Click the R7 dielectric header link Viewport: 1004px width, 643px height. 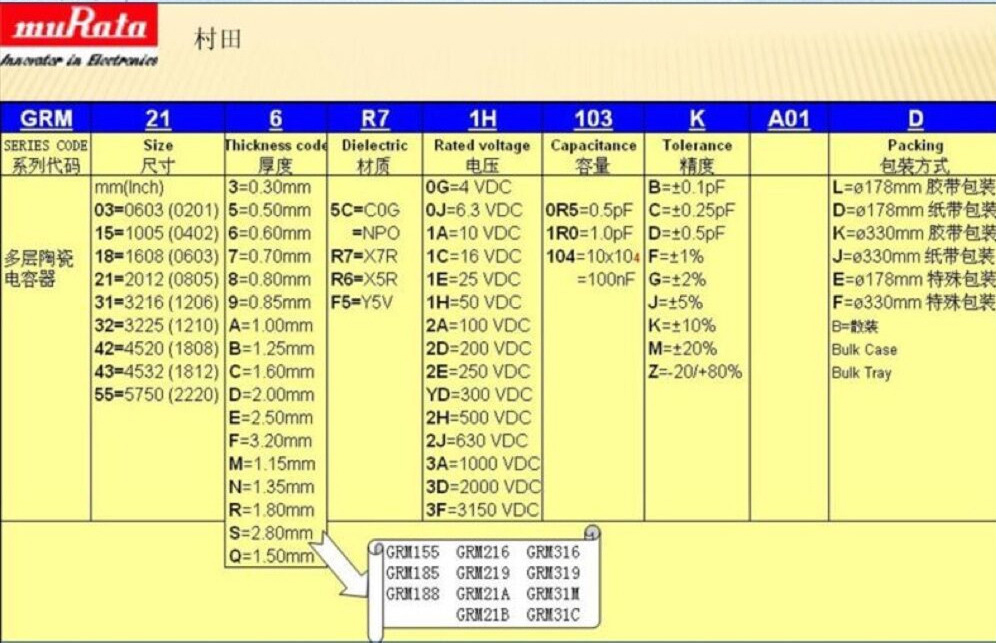tap(375, 119)
